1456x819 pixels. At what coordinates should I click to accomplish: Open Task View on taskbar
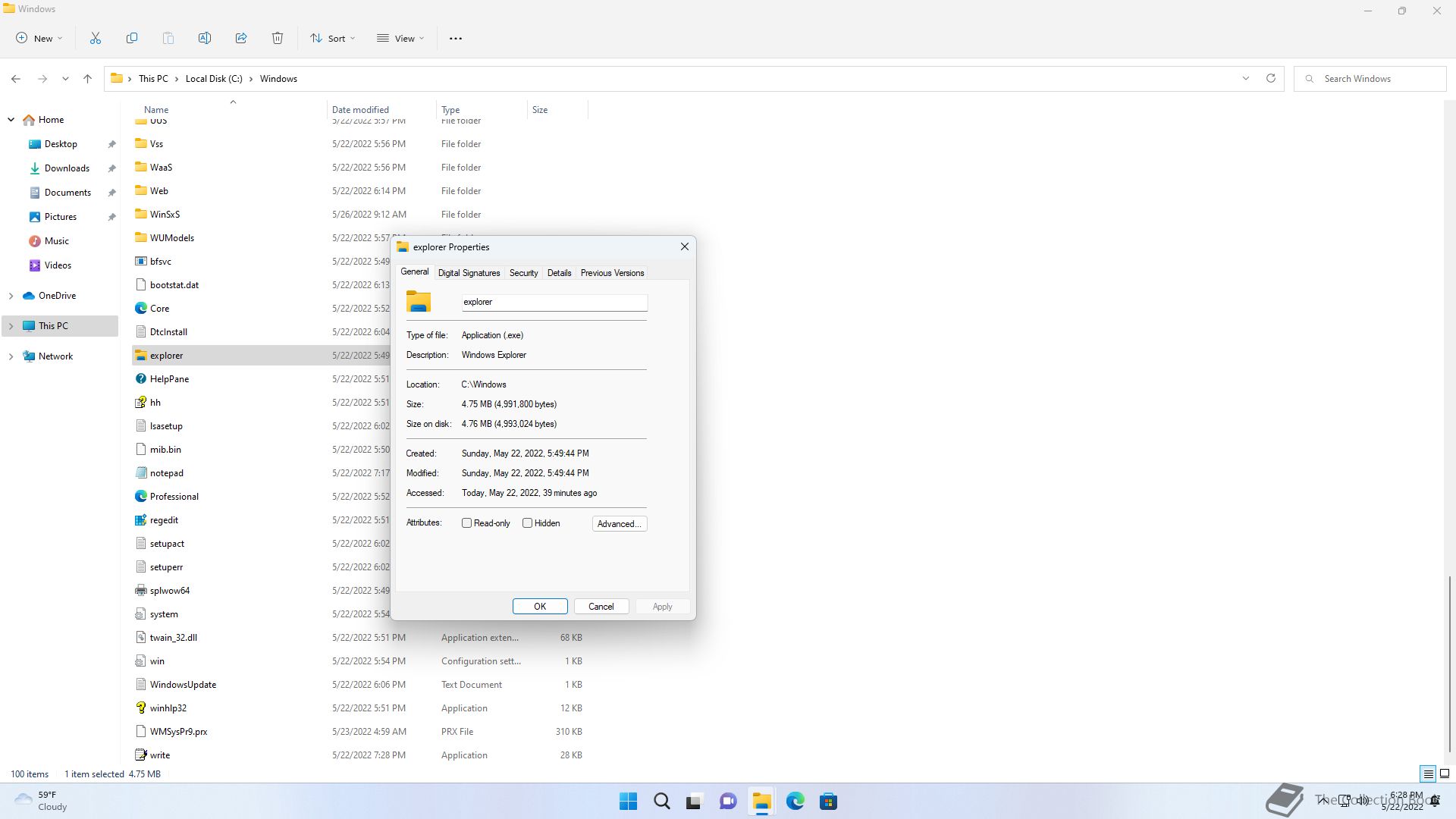[x=694, y=802]
